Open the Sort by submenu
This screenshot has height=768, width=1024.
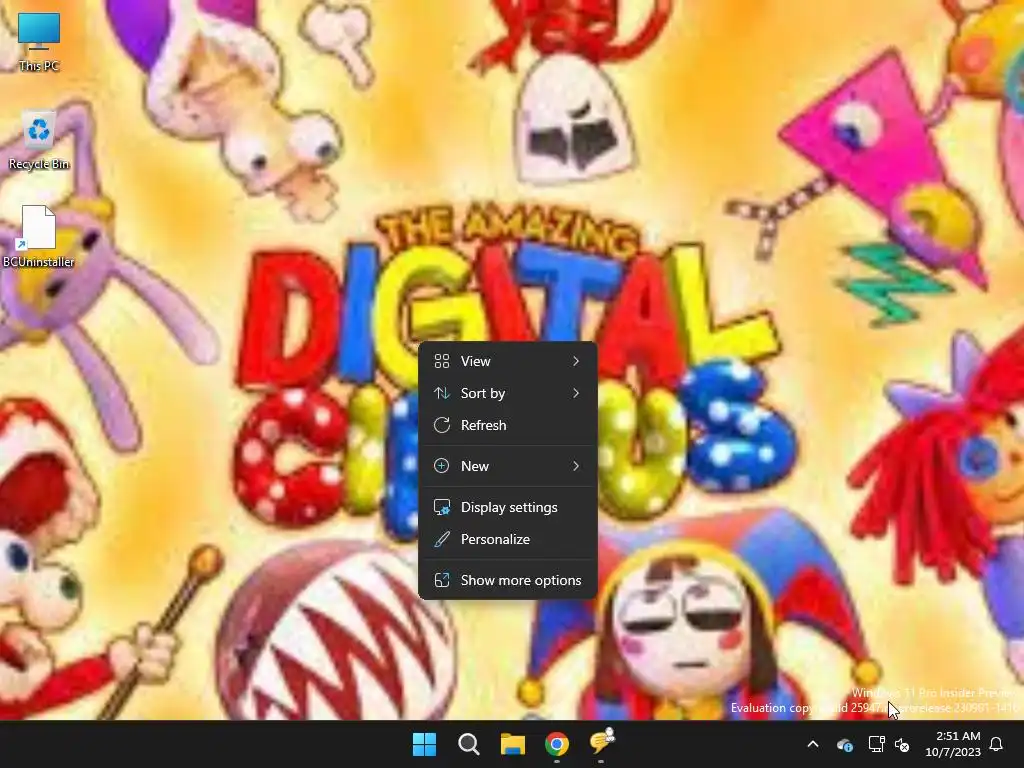pos(507,393)
